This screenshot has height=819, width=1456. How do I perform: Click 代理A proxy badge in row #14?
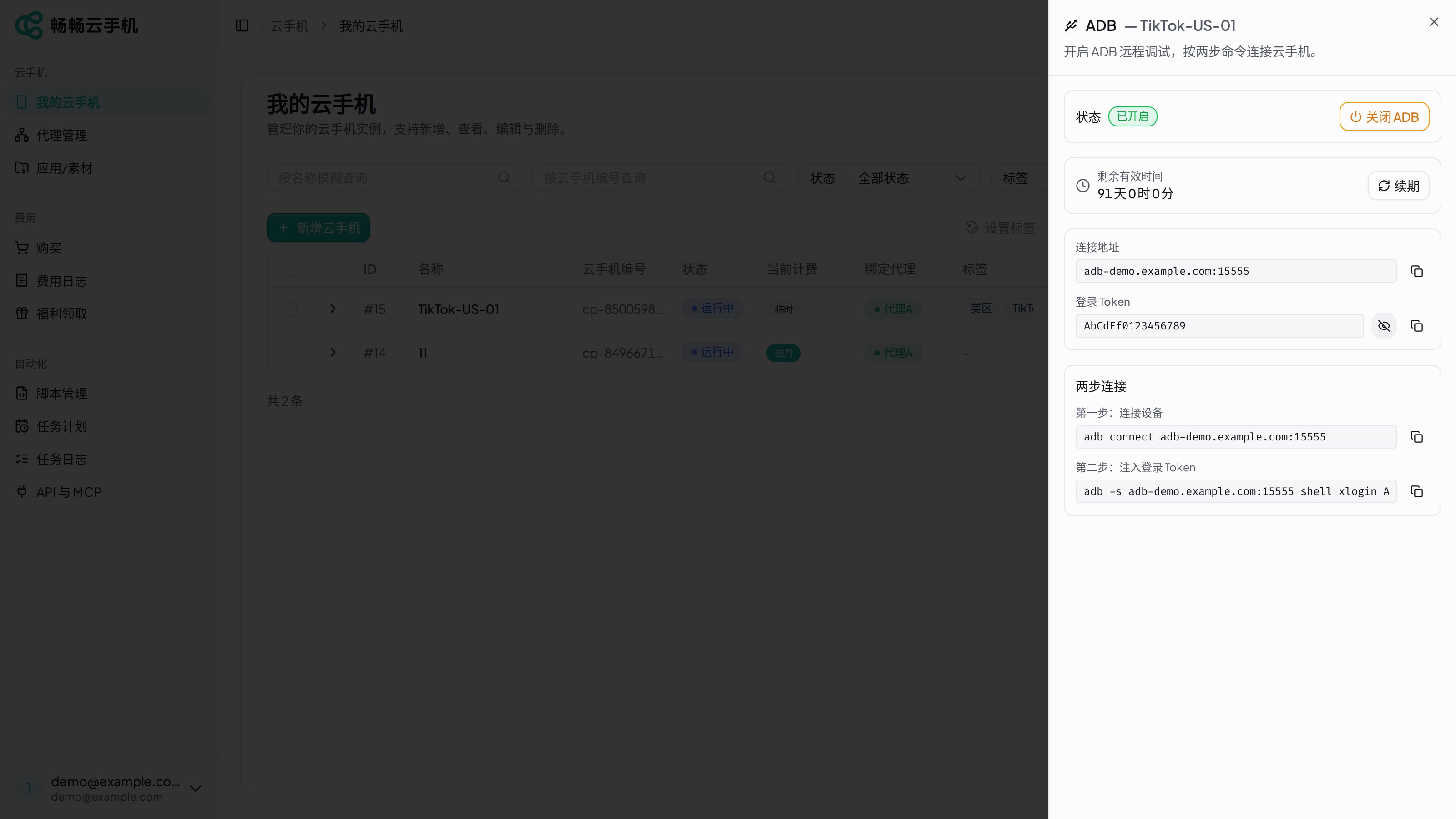click(893, 353)
